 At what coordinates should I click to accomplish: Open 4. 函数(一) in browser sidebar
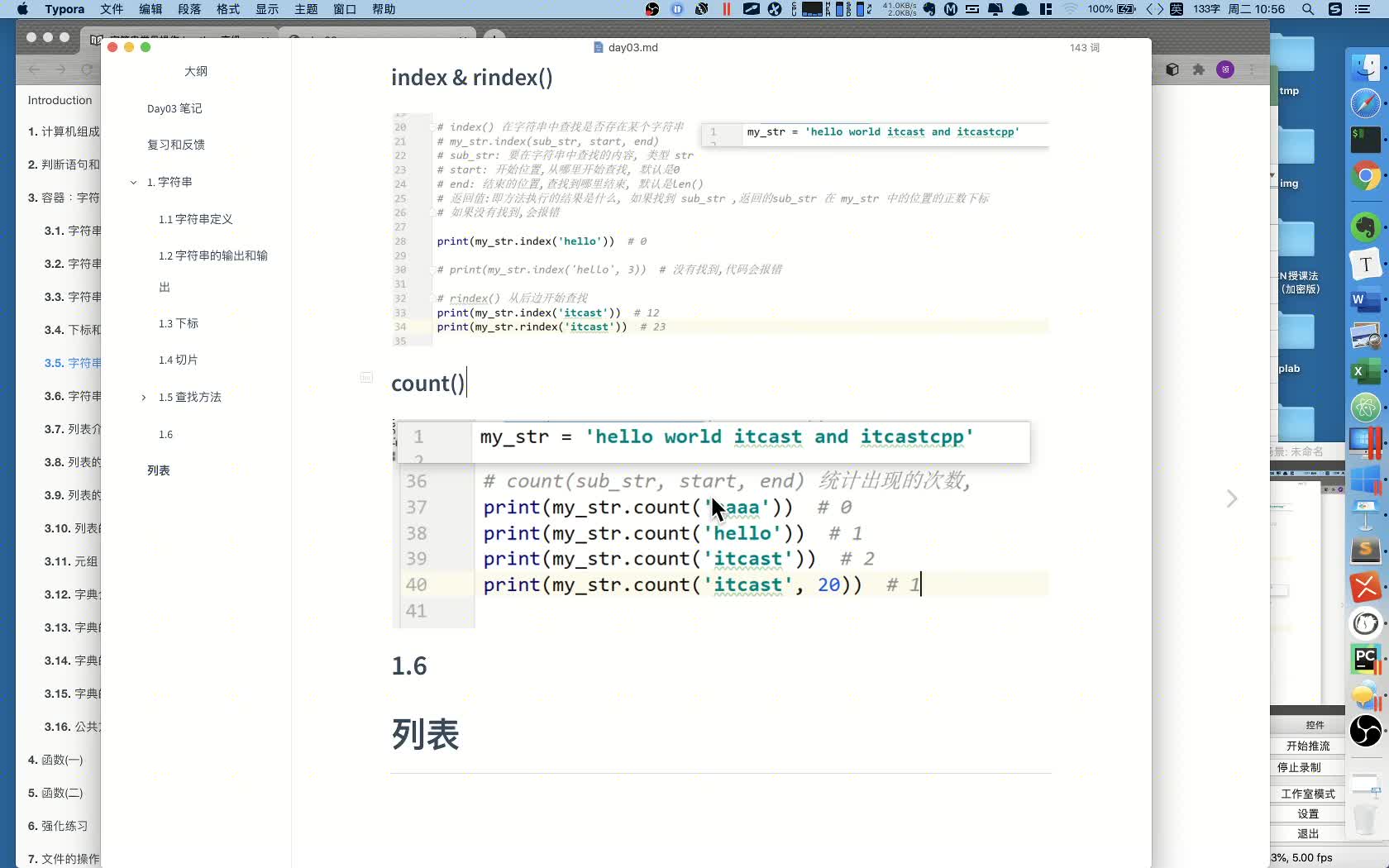[x=55, y=760]
